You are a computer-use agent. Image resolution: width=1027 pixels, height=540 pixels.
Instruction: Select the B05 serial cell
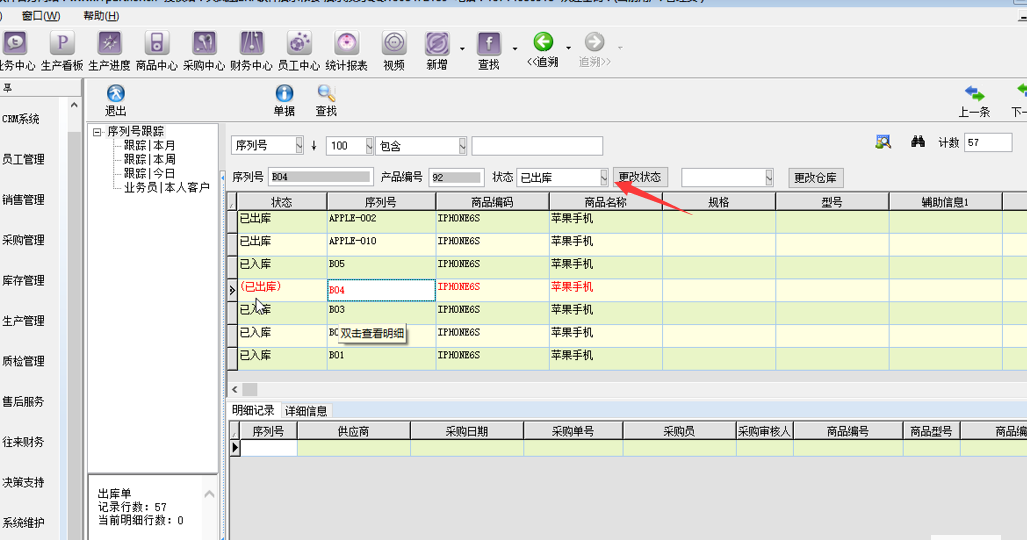pos(381,267)
